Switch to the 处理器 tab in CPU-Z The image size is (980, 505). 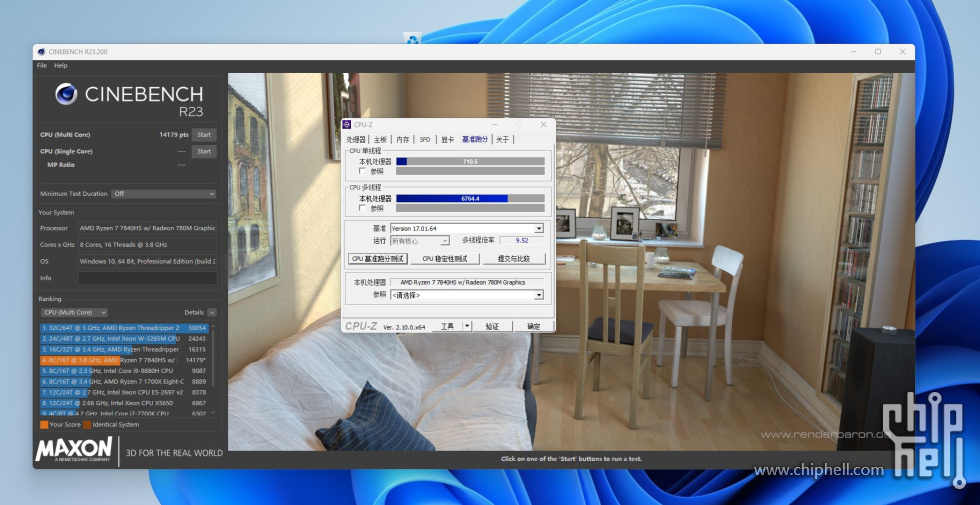pos(356,139)
